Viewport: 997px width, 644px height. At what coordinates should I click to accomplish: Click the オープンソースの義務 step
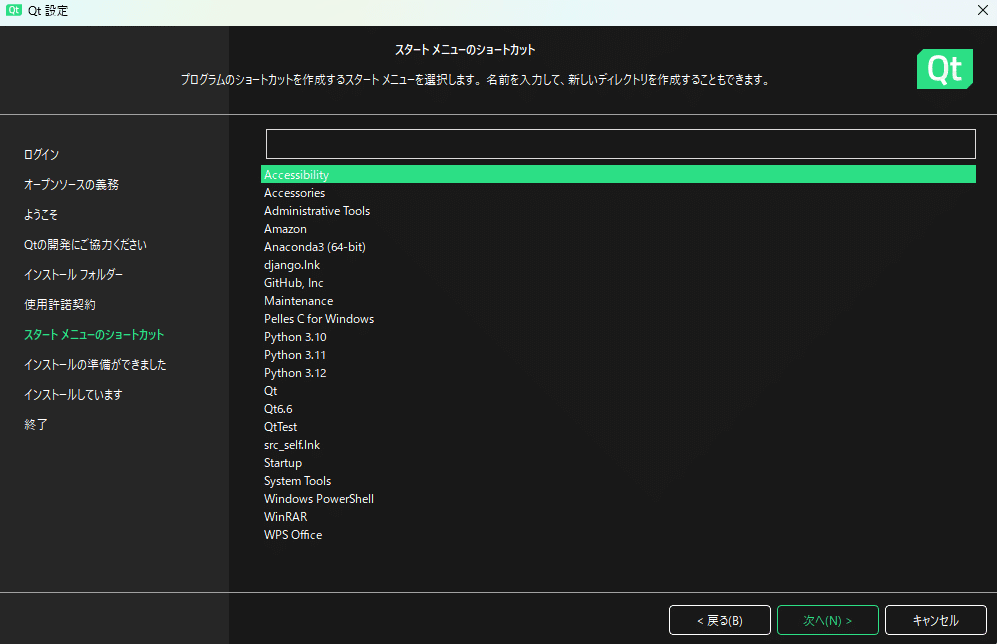point(71,184)
